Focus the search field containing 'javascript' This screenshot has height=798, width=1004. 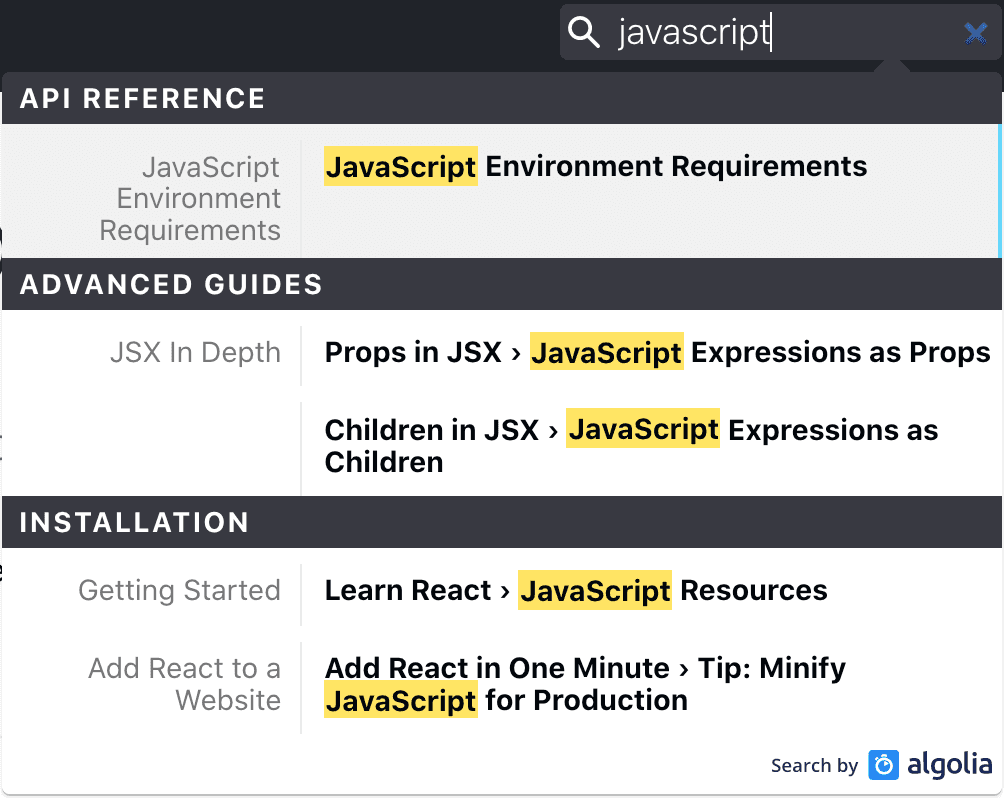(x=781, y=32)
